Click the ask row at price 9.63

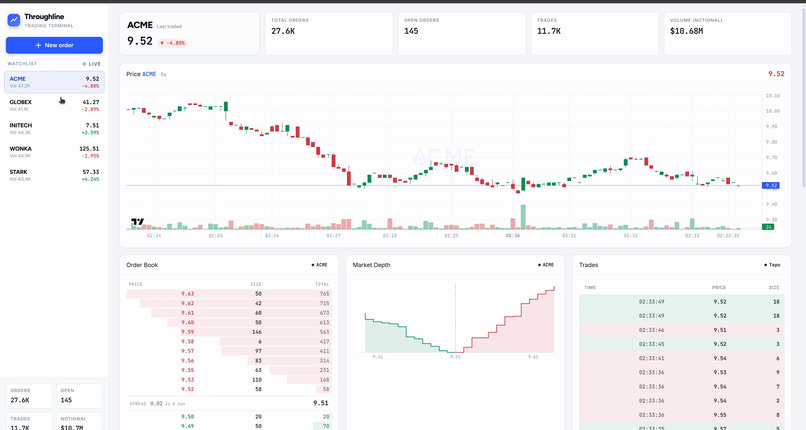coord(229,294)
